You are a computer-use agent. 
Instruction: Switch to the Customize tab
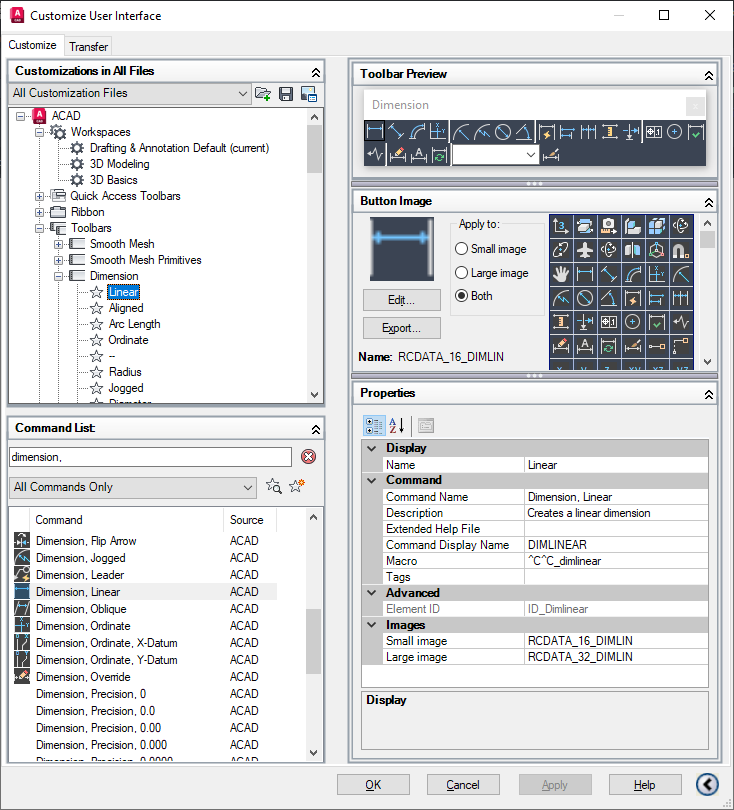(33, 45)
